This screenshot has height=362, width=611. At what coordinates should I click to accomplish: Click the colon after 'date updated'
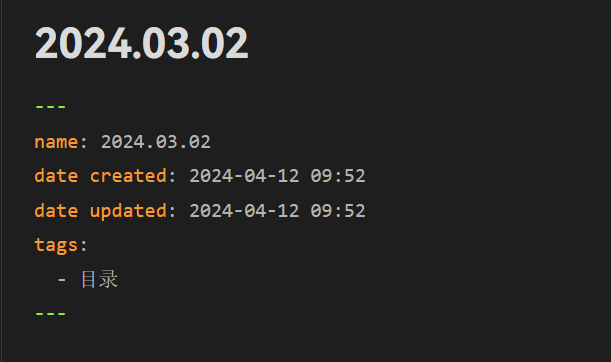pos(172,212)
